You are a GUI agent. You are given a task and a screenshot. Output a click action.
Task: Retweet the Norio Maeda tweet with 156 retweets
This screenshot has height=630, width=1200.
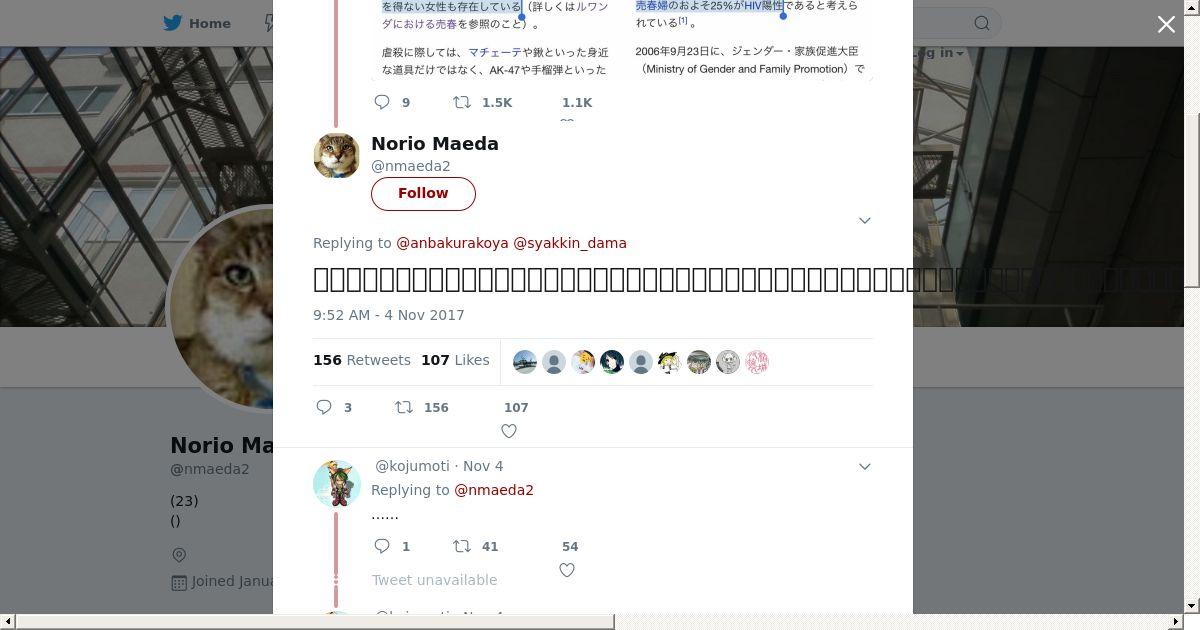click(404, 407)
